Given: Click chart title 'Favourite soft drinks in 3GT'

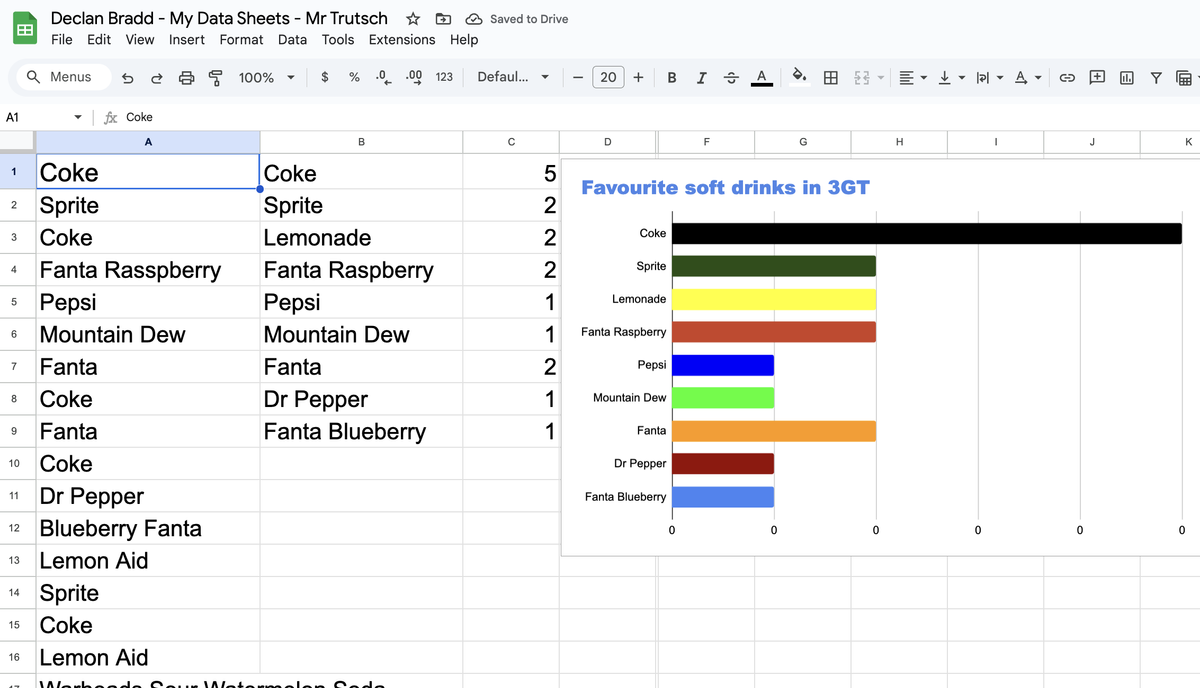Looking at the screenshot, I should tap(726, 187).
